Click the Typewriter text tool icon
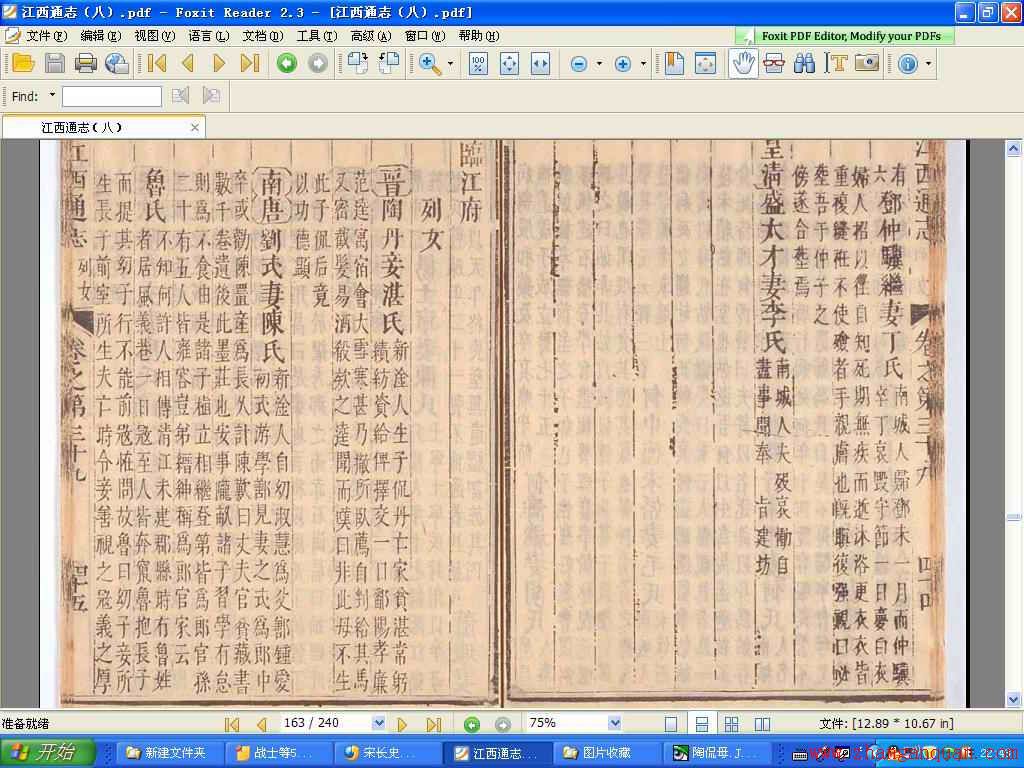Viewport: 1024px width, 768px height. point(836,63)
